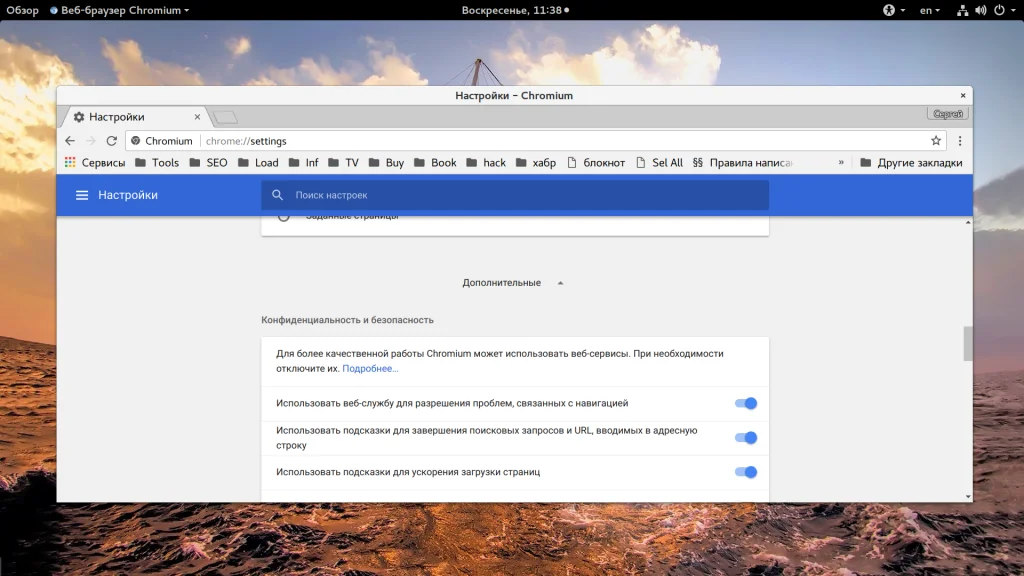1024x576 pixels.
Task: Open the Настройки hamburger menu icon
Action: click(x=82, y=195)
